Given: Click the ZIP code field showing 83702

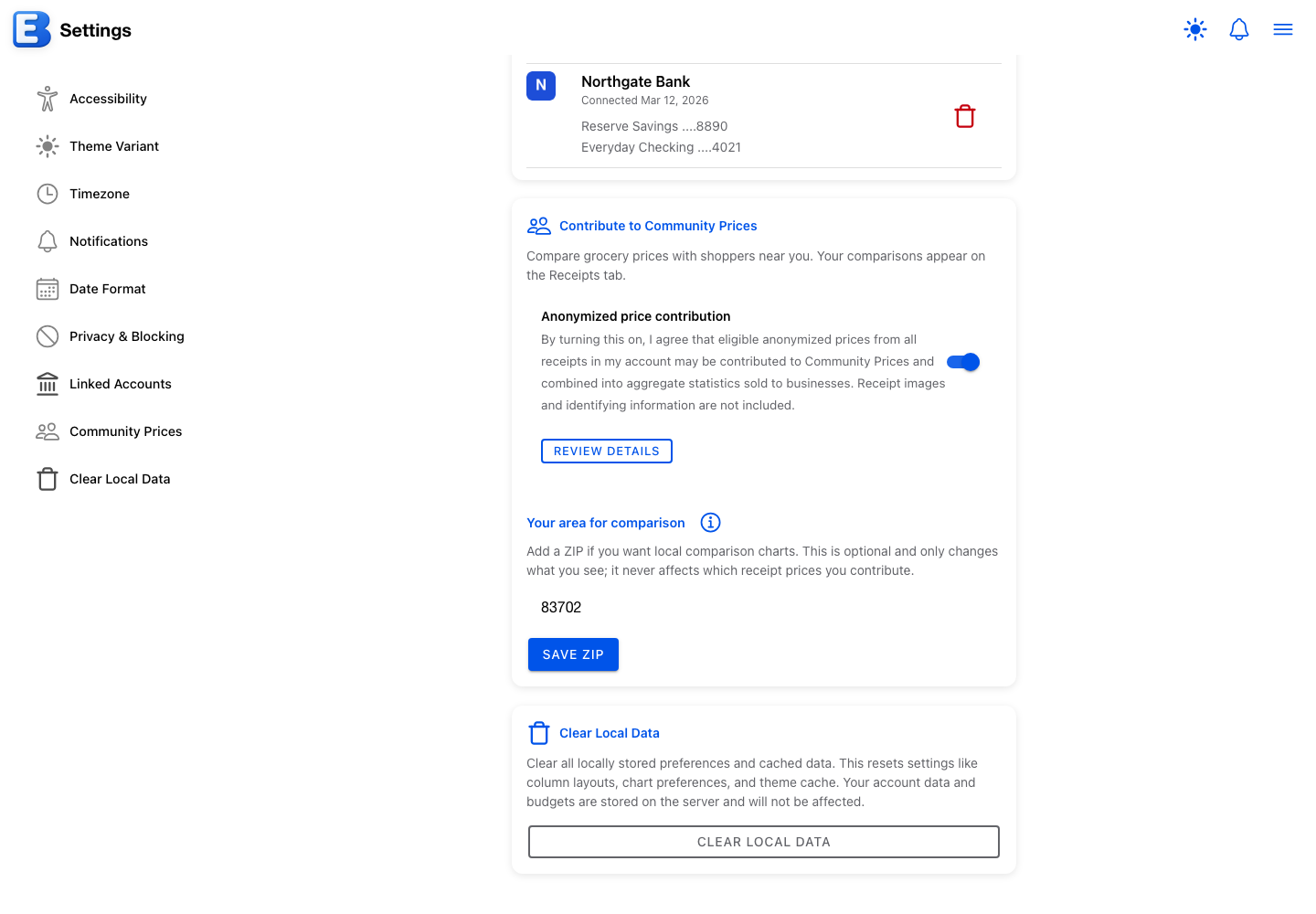Looking at the screenshot, I should pos(763,607).
